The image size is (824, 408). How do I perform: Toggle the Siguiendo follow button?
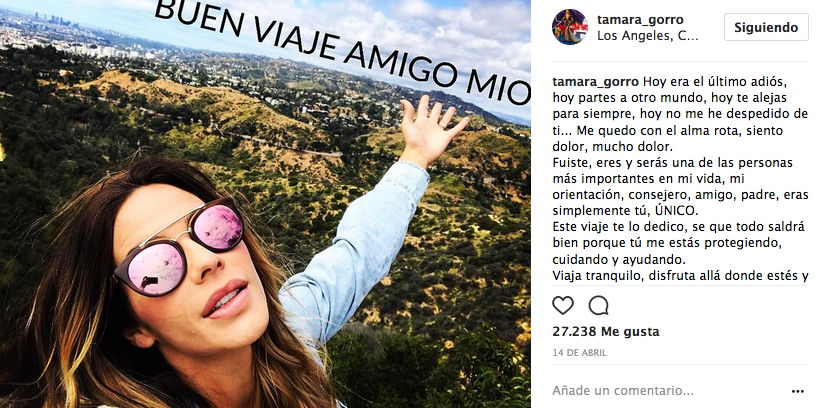[766, 27]
